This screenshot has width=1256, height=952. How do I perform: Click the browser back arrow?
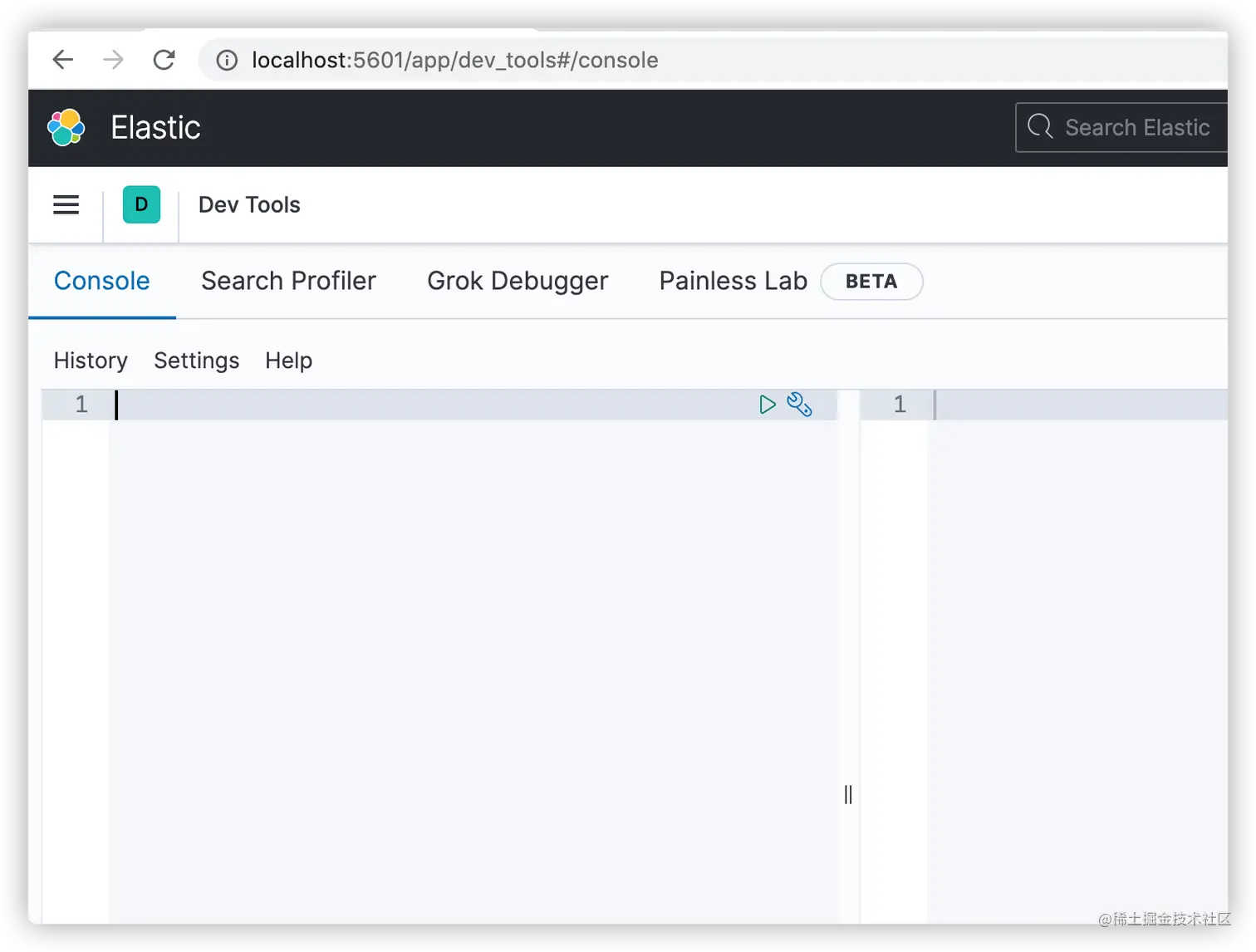(x=63, y=60)
